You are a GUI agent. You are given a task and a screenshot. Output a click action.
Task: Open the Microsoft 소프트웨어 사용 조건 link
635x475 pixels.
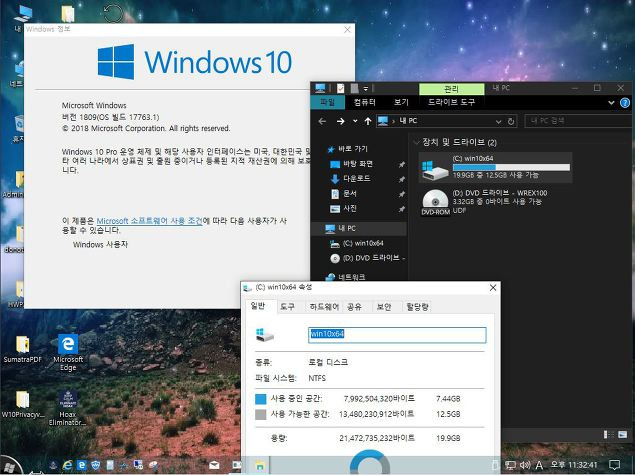pos(149,221)
